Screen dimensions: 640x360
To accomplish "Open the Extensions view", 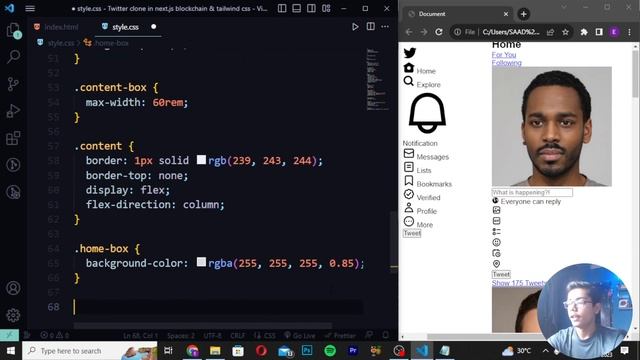I will (x=13, y=138).
